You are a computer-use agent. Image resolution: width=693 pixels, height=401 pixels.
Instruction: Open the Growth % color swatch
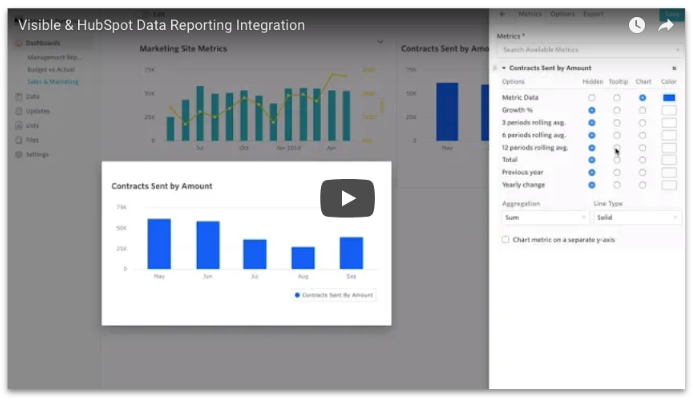click(669, 110)
